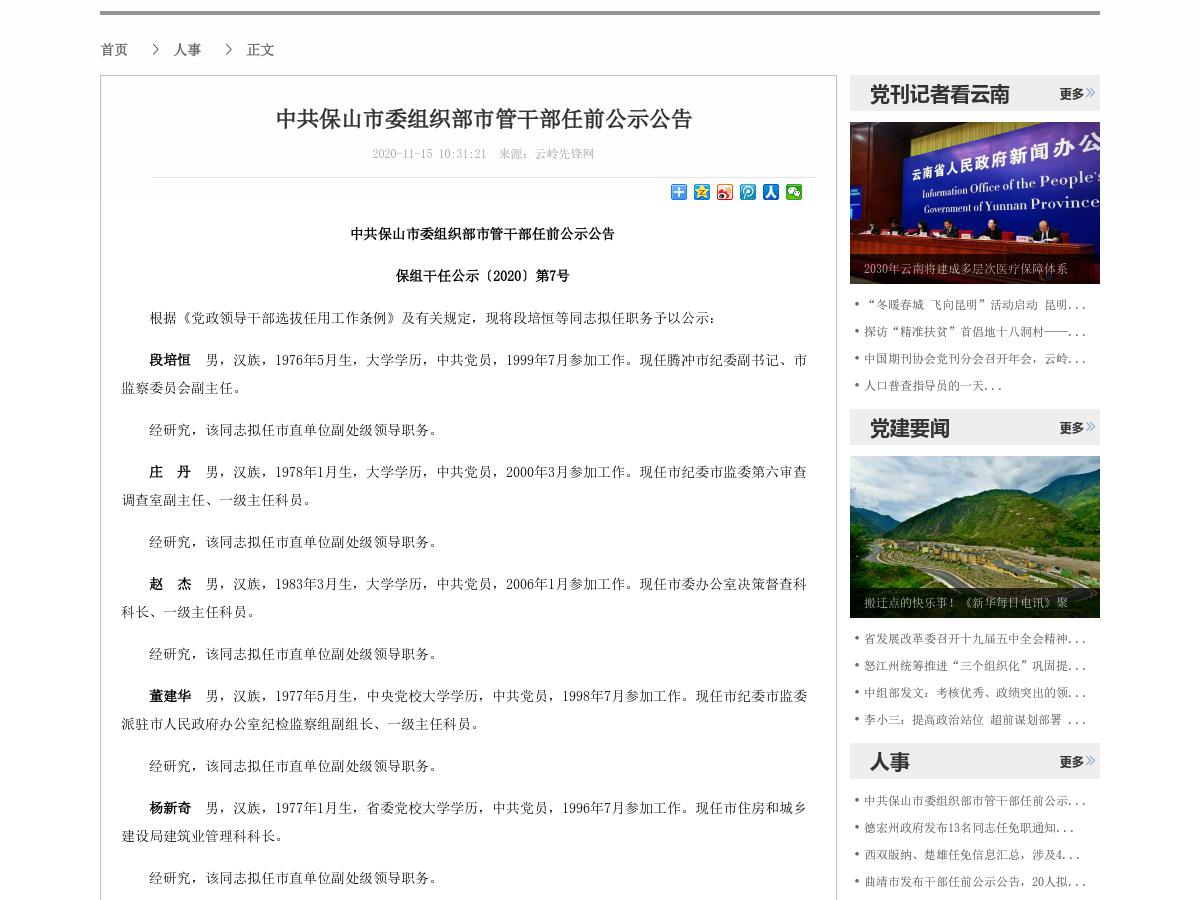Image resolution: width=1200 pixels, height=900 pixels.
Task: Expand the 更多 link of the 人事 section
Action: tap(1075, 761)
